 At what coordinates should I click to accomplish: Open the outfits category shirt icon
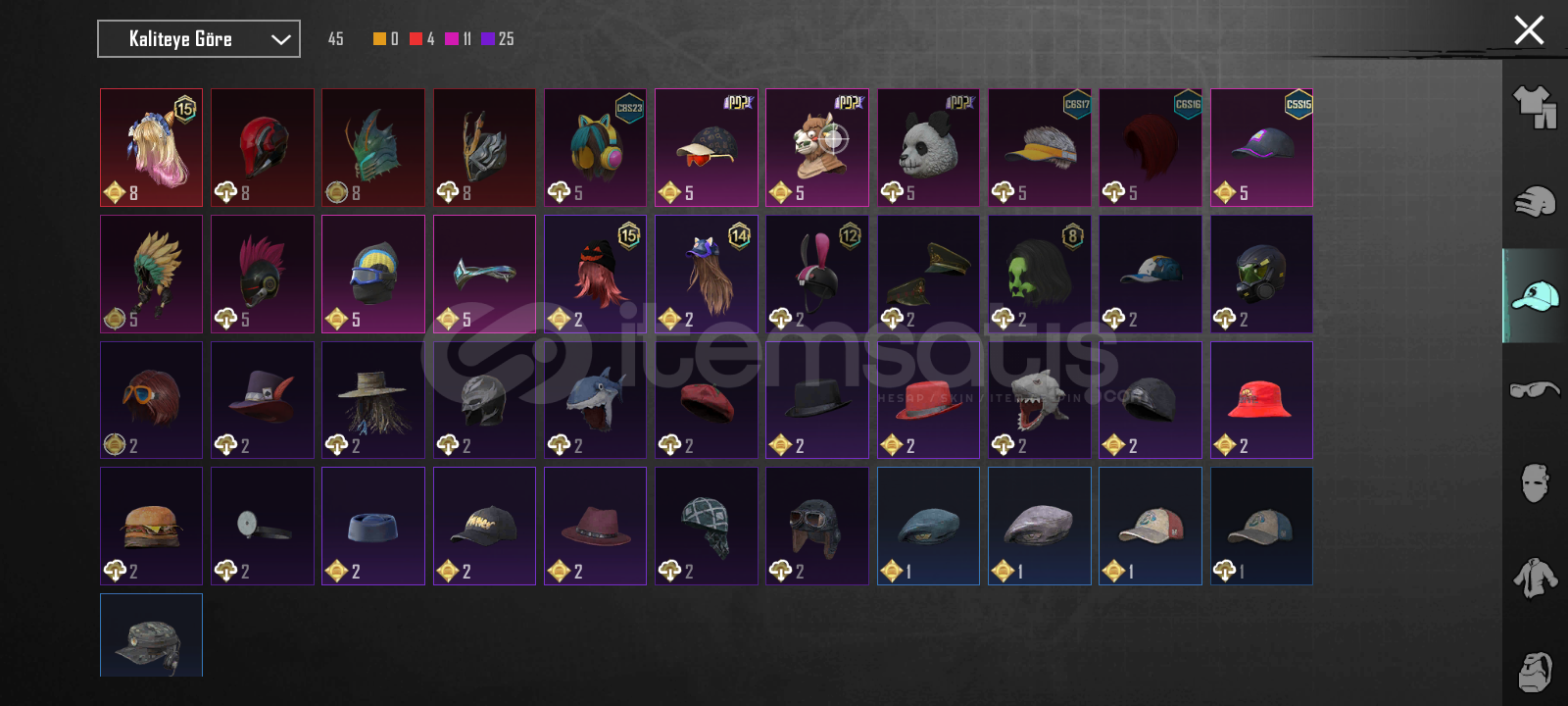(x=1535, y=107)
